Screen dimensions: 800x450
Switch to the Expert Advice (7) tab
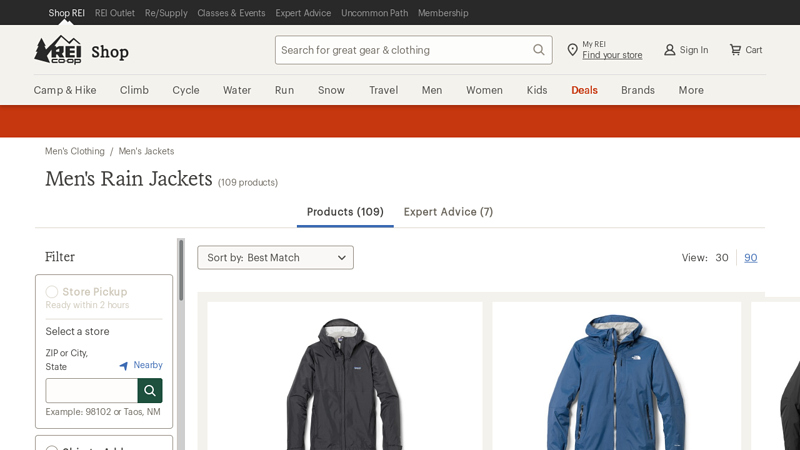point(448,212)
